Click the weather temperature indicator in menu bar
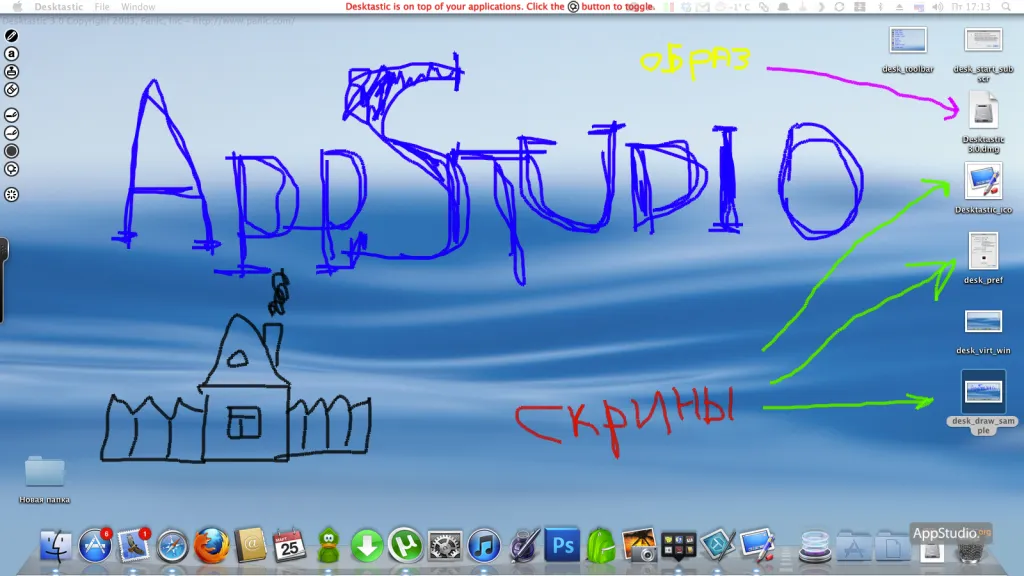Screen dimensions: 1024x576 coord(735,7)
